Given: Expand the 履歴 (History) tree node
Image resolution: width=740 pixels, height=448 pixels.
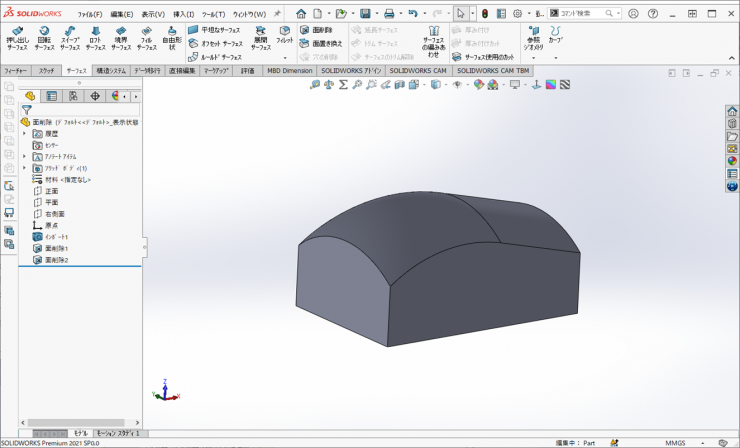Looking at the screenshot, I should [24, 133].
